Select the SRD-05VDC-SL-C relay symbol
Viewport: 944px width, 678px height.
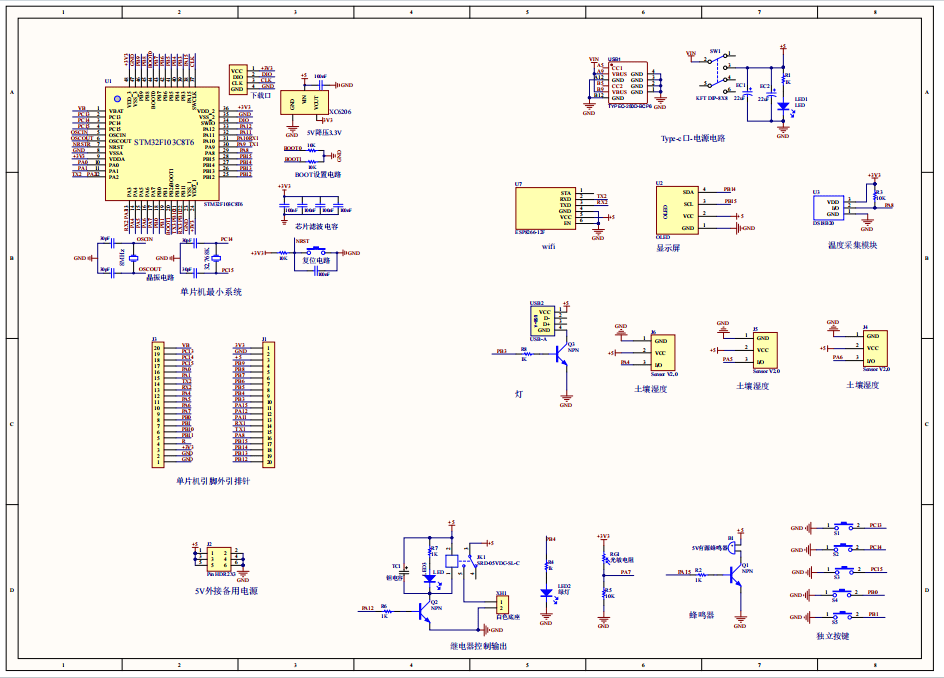453,561
